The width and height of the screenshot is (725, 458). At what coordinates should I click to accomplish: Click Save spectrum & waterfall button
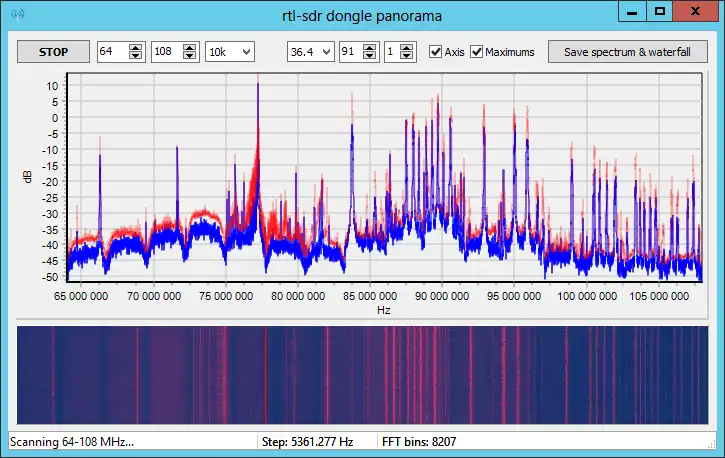click(x=627, y=52)
